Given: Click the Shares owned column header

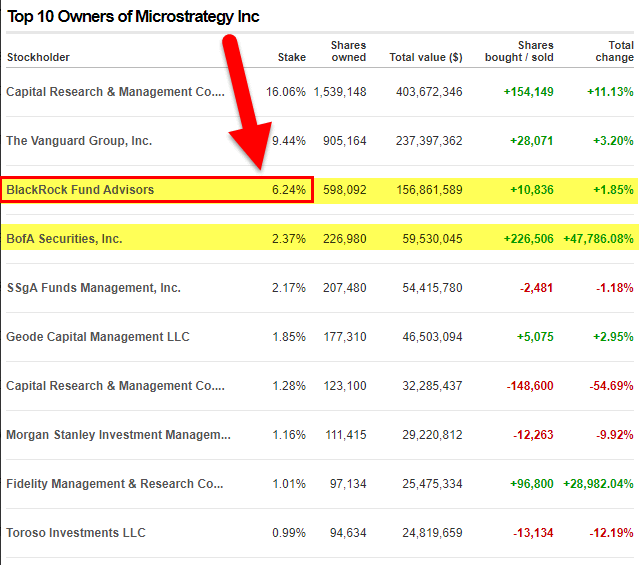Looking at the screenshot, I should [348, 51].
